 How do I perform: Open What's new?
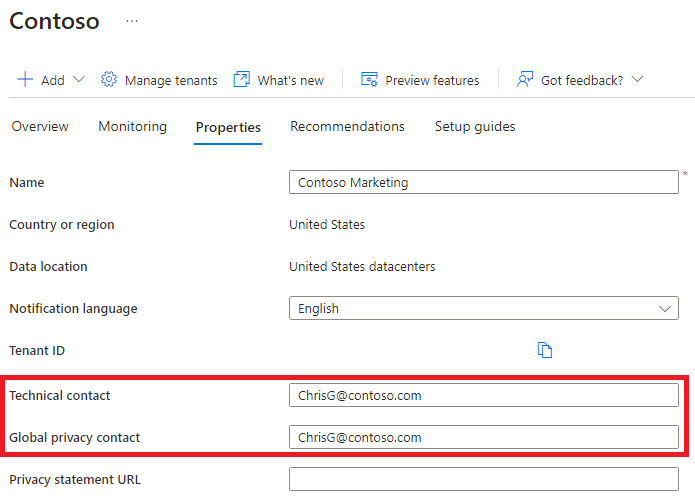tap(291, 80)
